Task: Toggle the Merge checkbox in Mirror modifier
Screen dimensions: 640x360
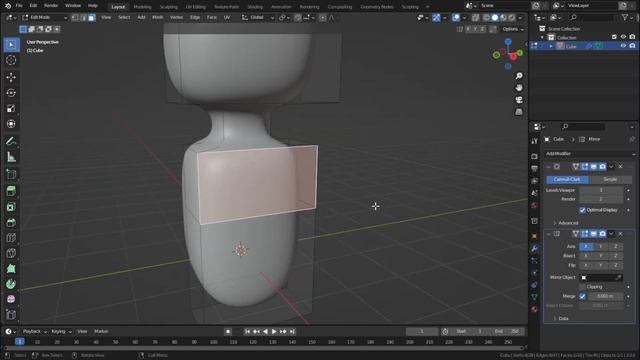Action: click(x=582, y=296)
